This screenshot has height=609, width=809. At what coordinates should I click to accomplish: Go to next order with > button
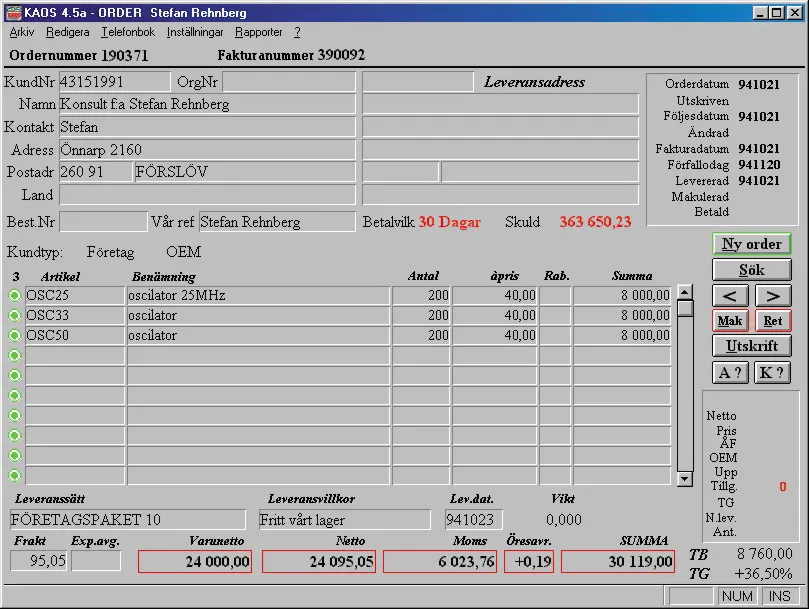pyautogui.click(x=772, y=296)
